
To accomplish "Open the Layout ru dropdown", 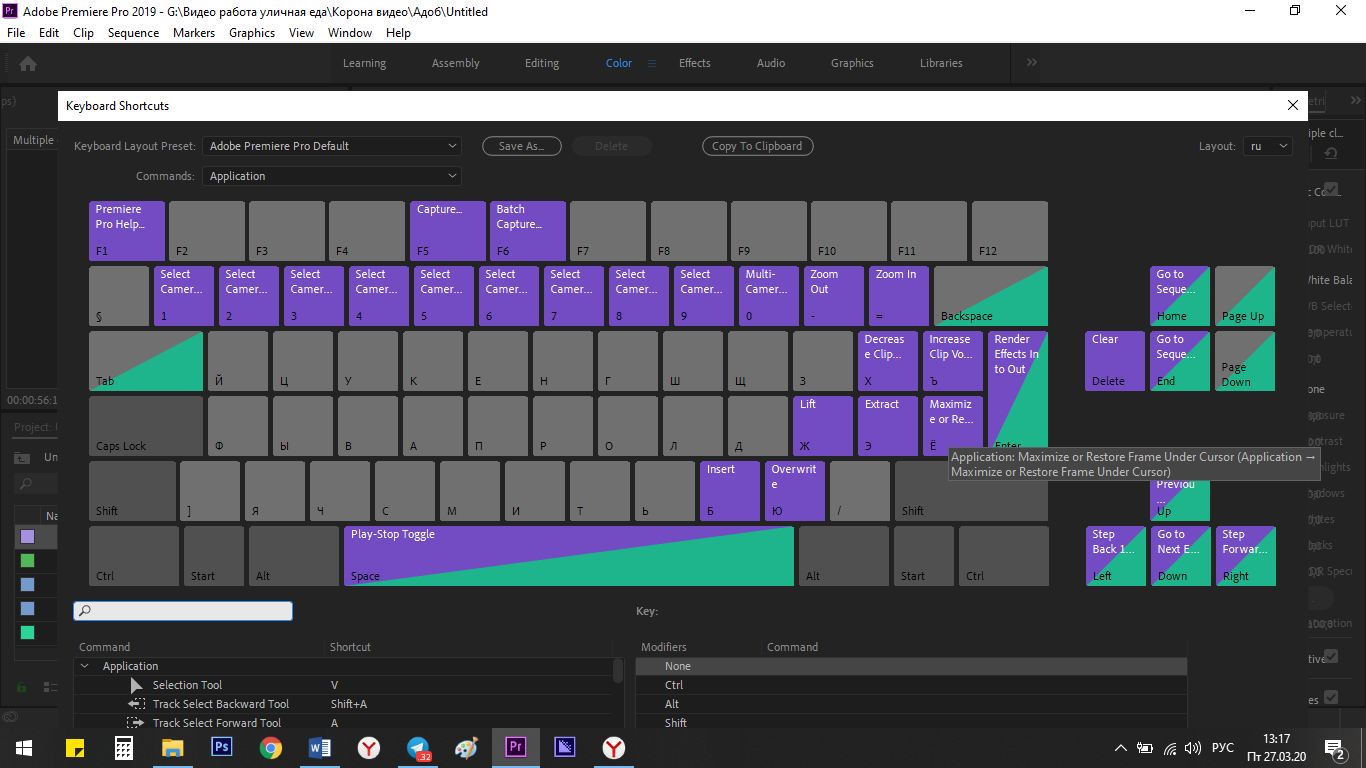I will click(1268, 146).
